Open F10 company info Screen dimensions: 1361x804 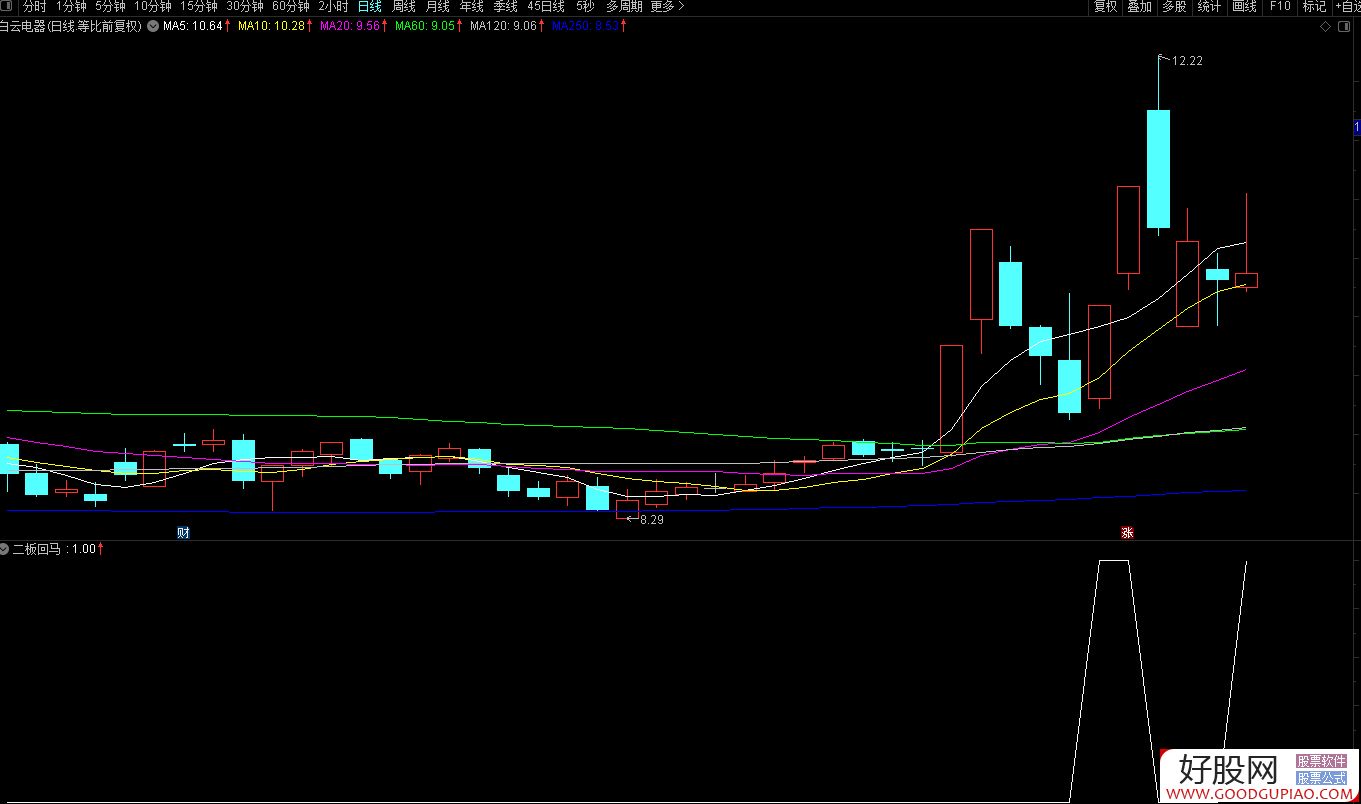point(1280,6)
